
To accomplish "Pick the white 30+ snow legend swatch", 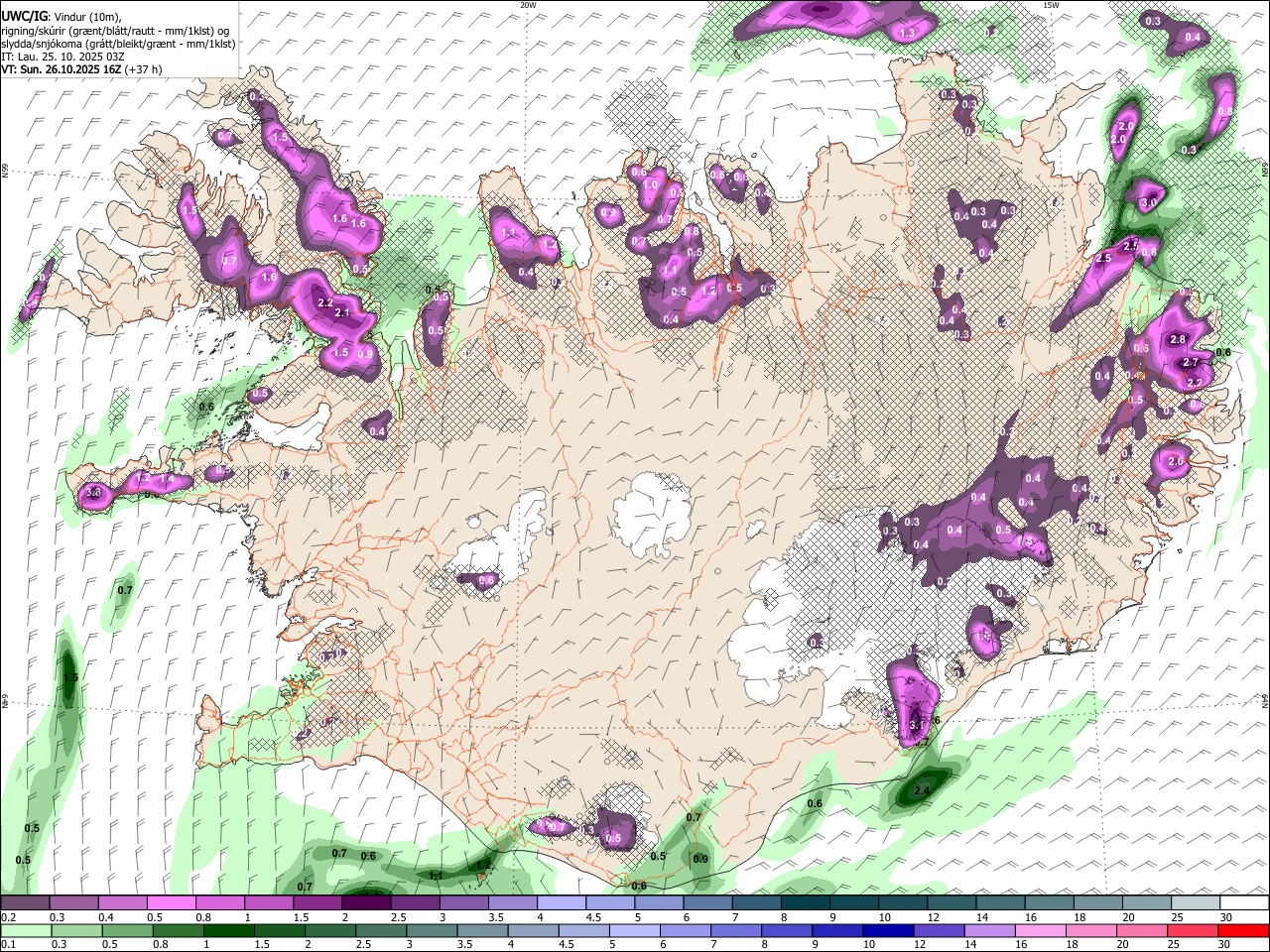I will [x=1244, y=903].
